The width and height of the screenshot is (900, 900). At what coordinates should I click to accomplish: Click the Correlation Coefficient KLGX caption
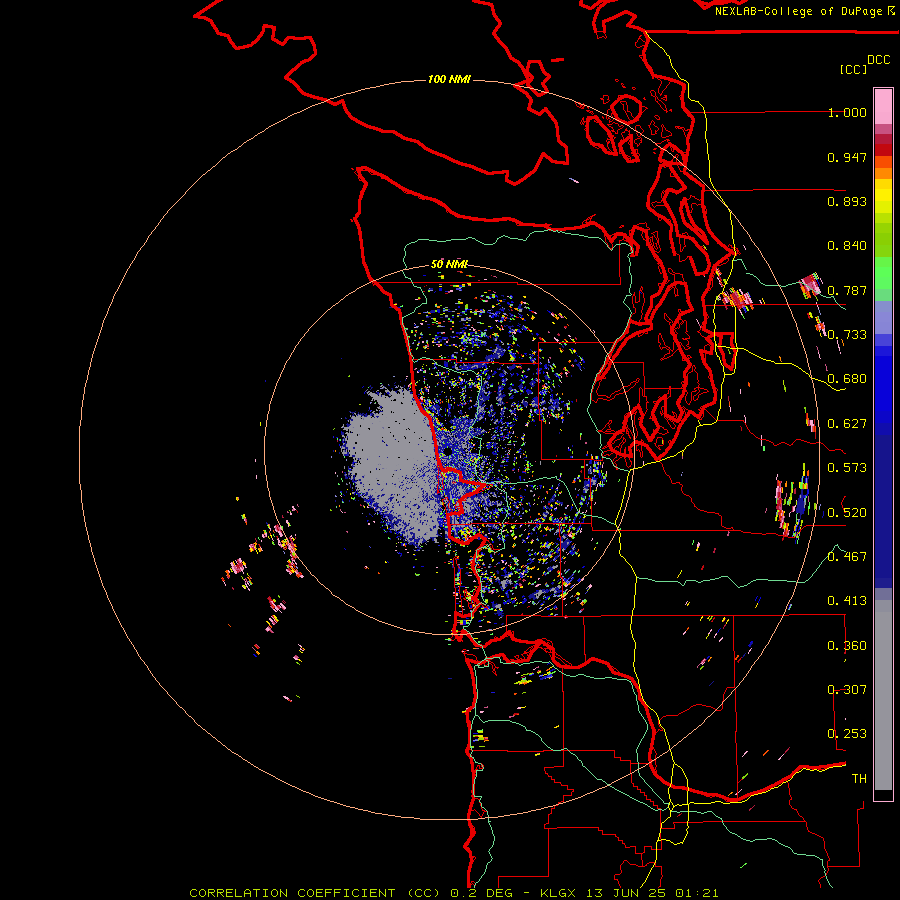[x=453, y=893]
